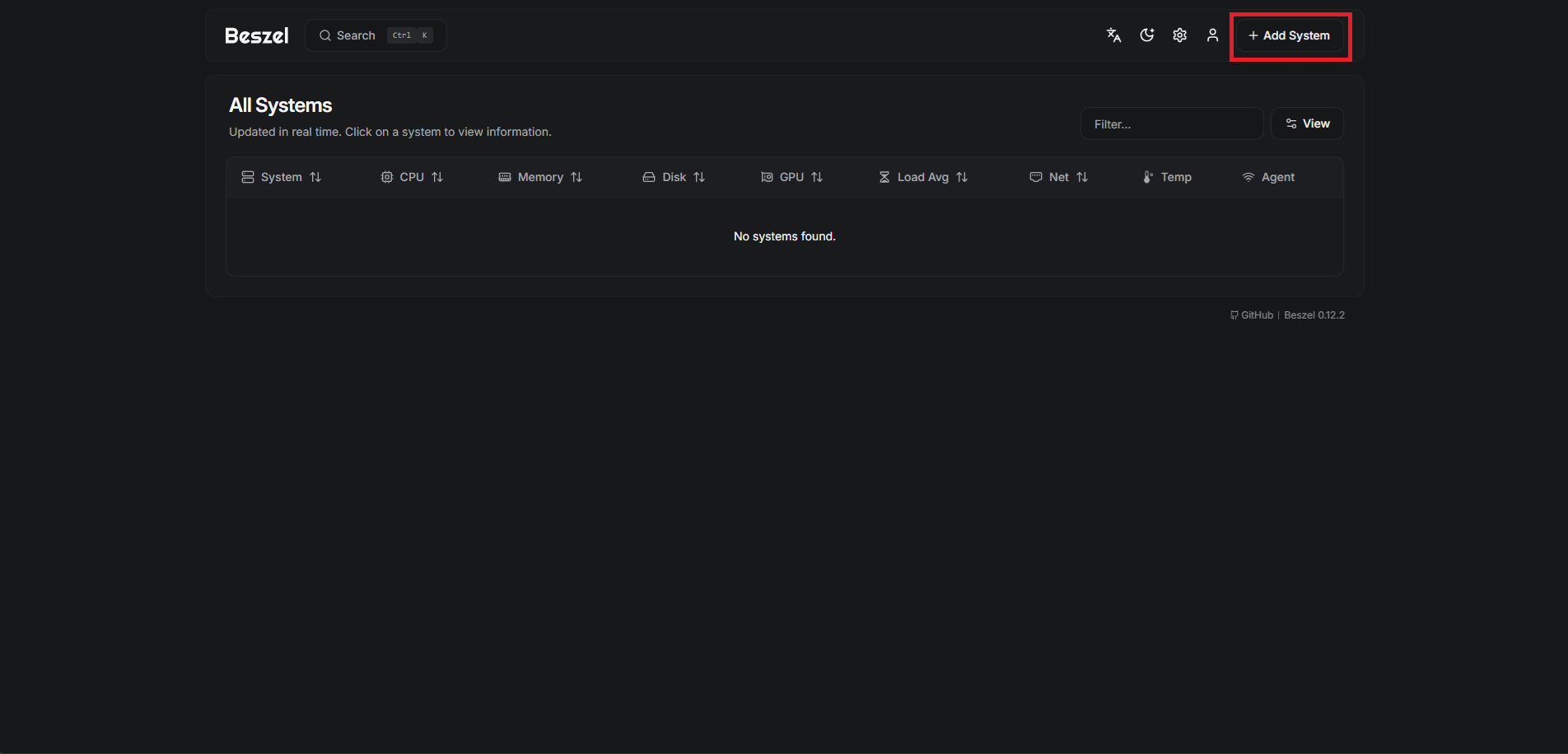1568x754 pixels.
Task: Click the Temp column header
Action: point(1167,177)
